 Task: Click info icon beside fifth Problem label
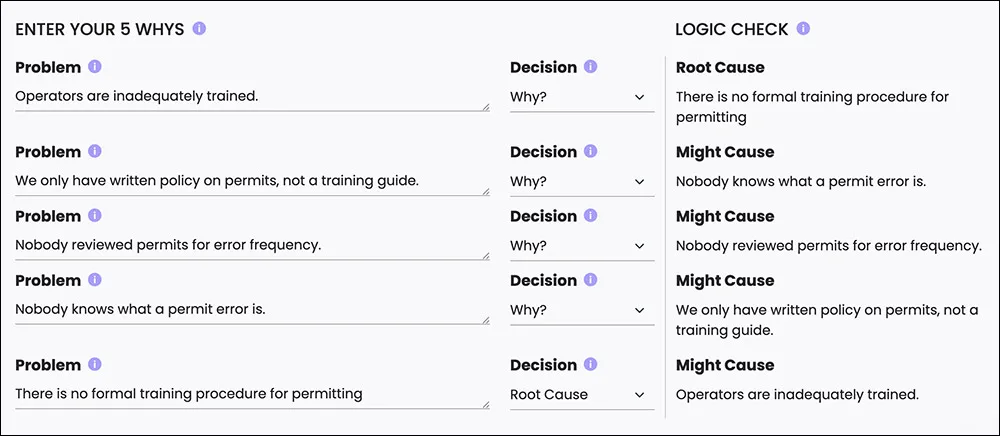tap(94, 365)
